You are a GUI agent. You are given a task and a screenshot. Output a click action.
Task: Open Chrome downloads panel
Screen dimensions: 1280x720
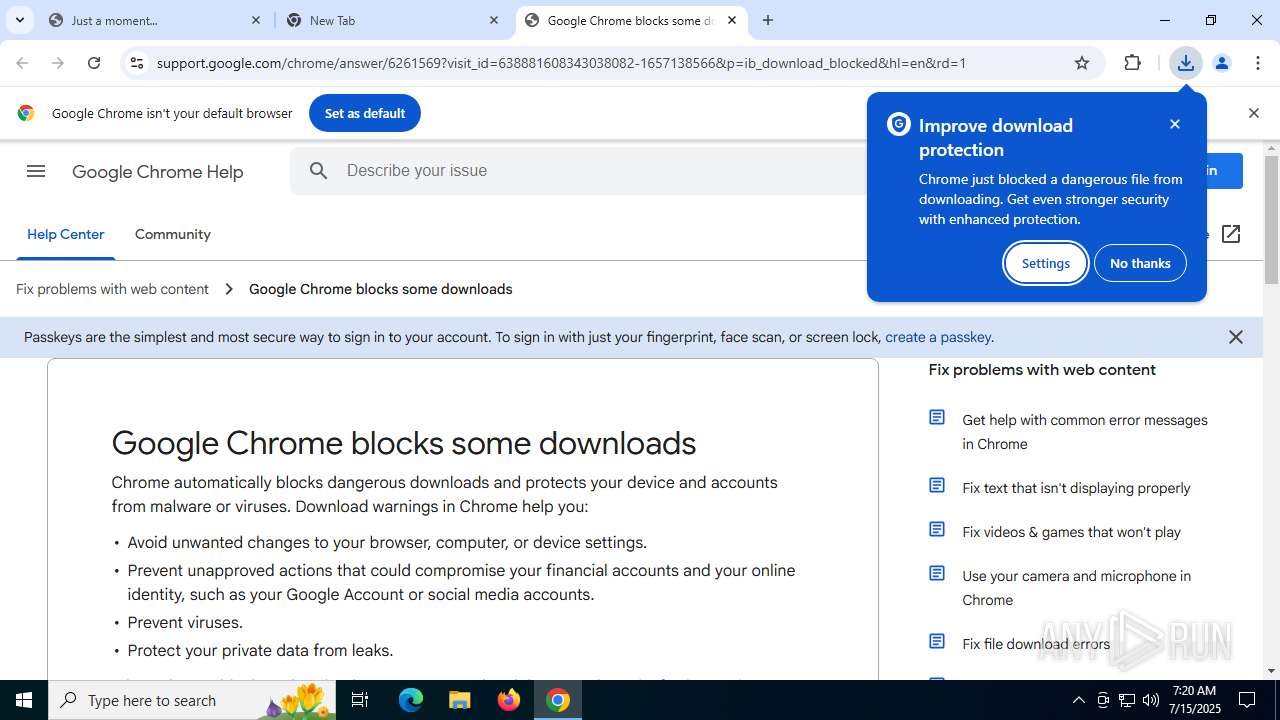[x=1185, y=63]
